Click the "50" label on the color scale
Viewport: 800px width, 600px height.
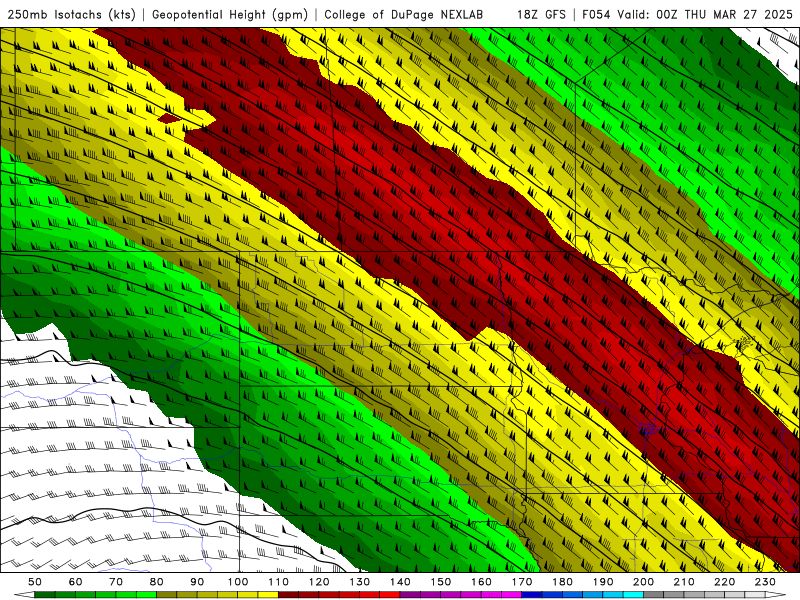[x=35, y=582]
